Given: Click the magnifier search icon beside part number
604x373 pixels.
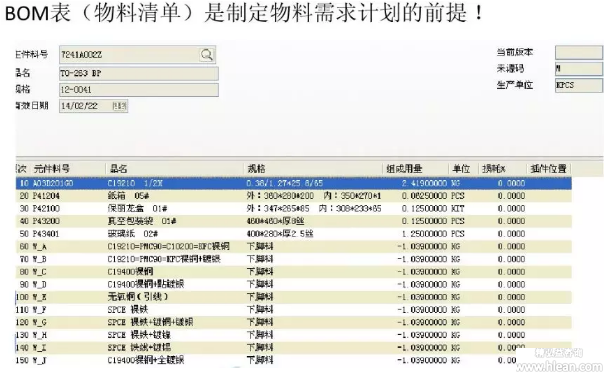Looking at the screenshot, I should tap(206, 55).
